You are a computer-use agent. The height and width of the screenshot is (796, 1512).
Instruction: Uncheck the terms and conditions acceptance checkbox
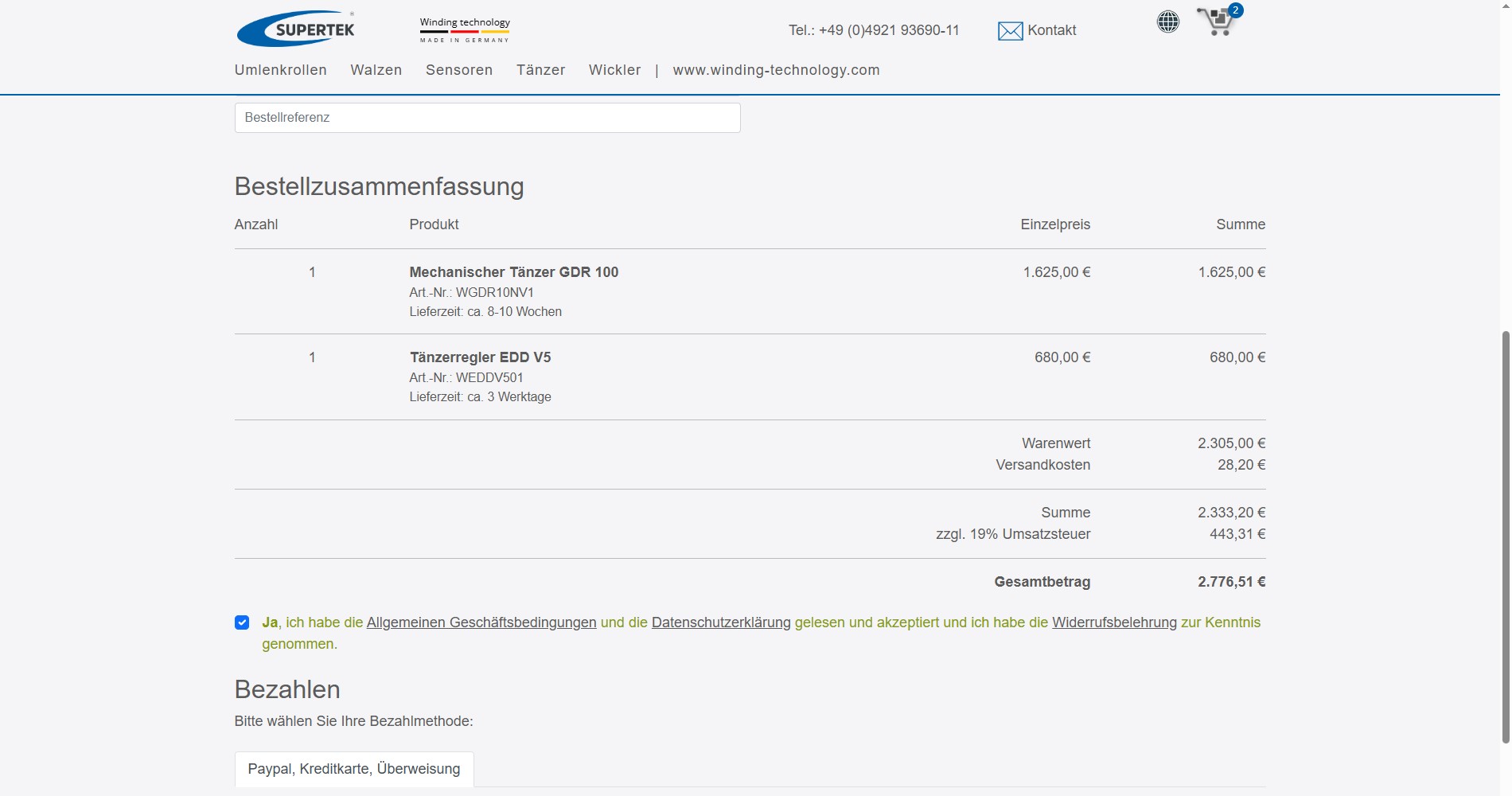click(x=241, y=622)
